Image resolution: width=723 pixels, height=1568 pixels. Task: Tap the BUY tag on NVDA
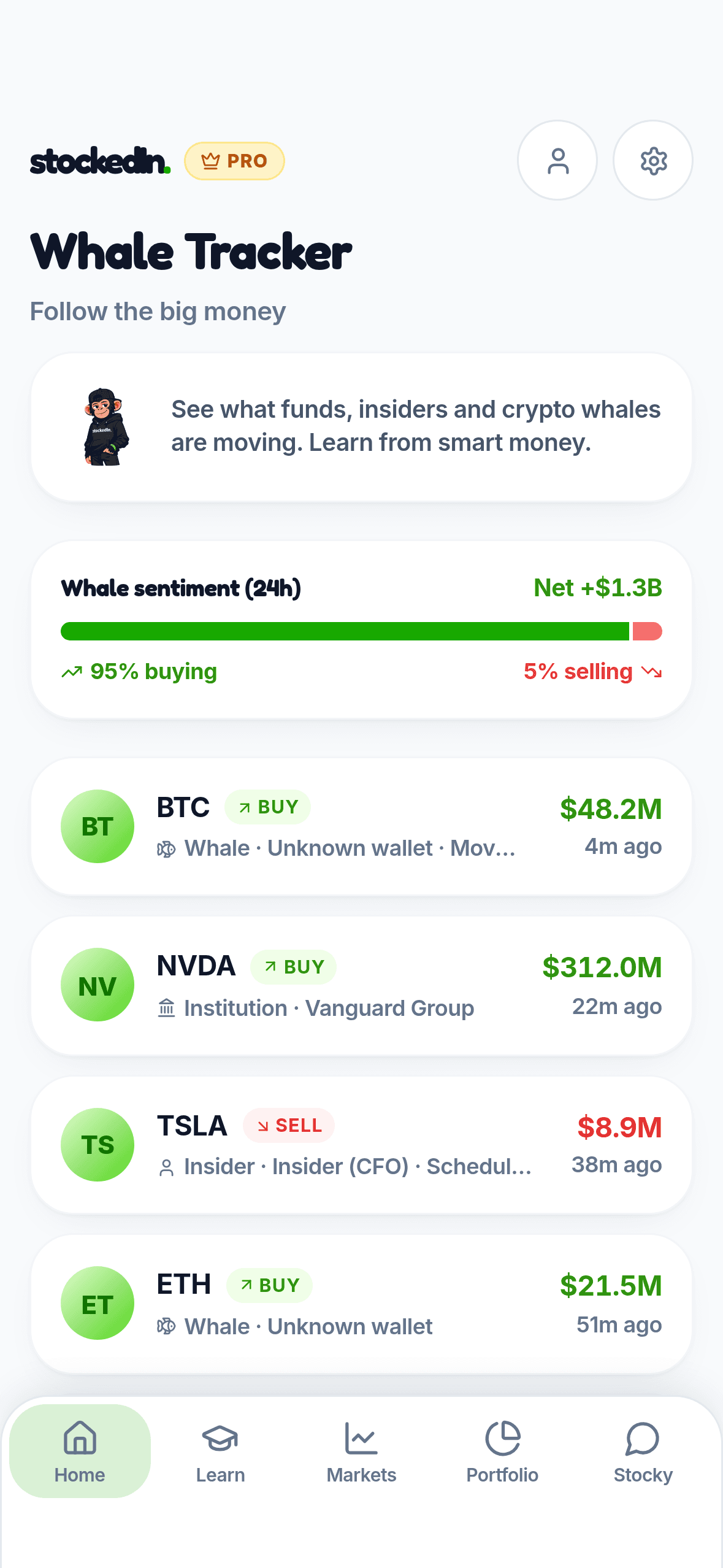293,967
